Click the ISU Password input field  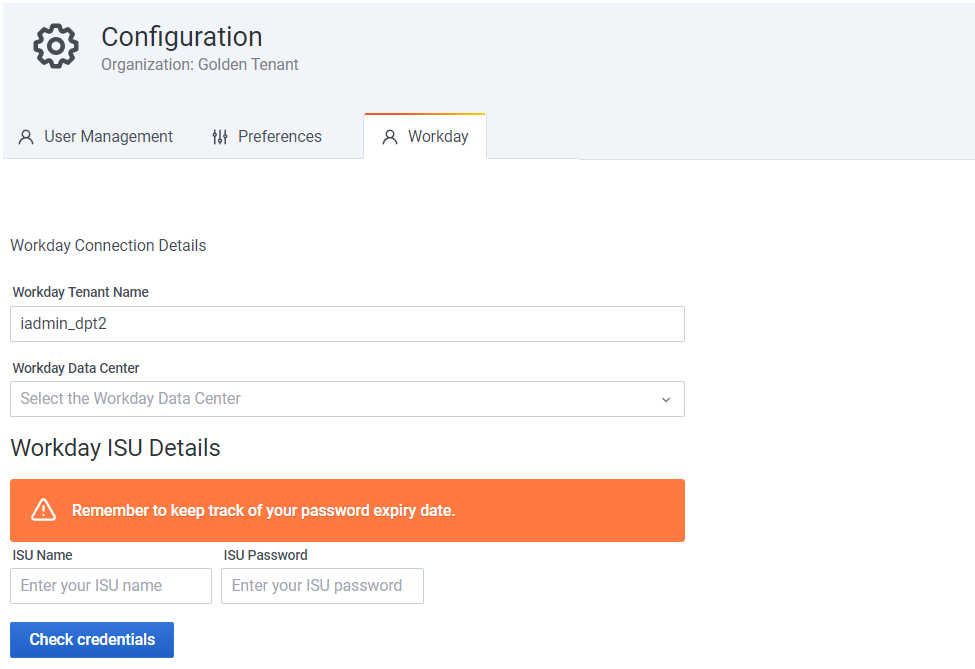pos(323,586)
